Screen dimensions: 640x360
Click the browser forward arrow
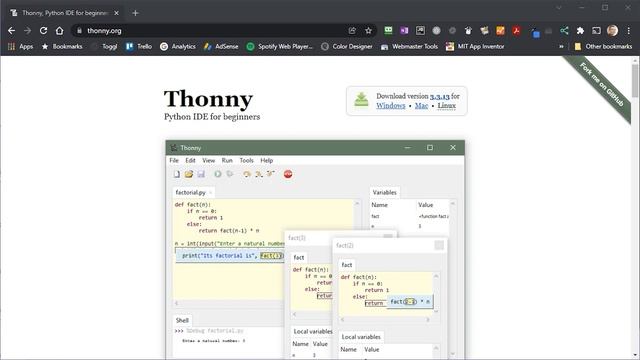27,31
